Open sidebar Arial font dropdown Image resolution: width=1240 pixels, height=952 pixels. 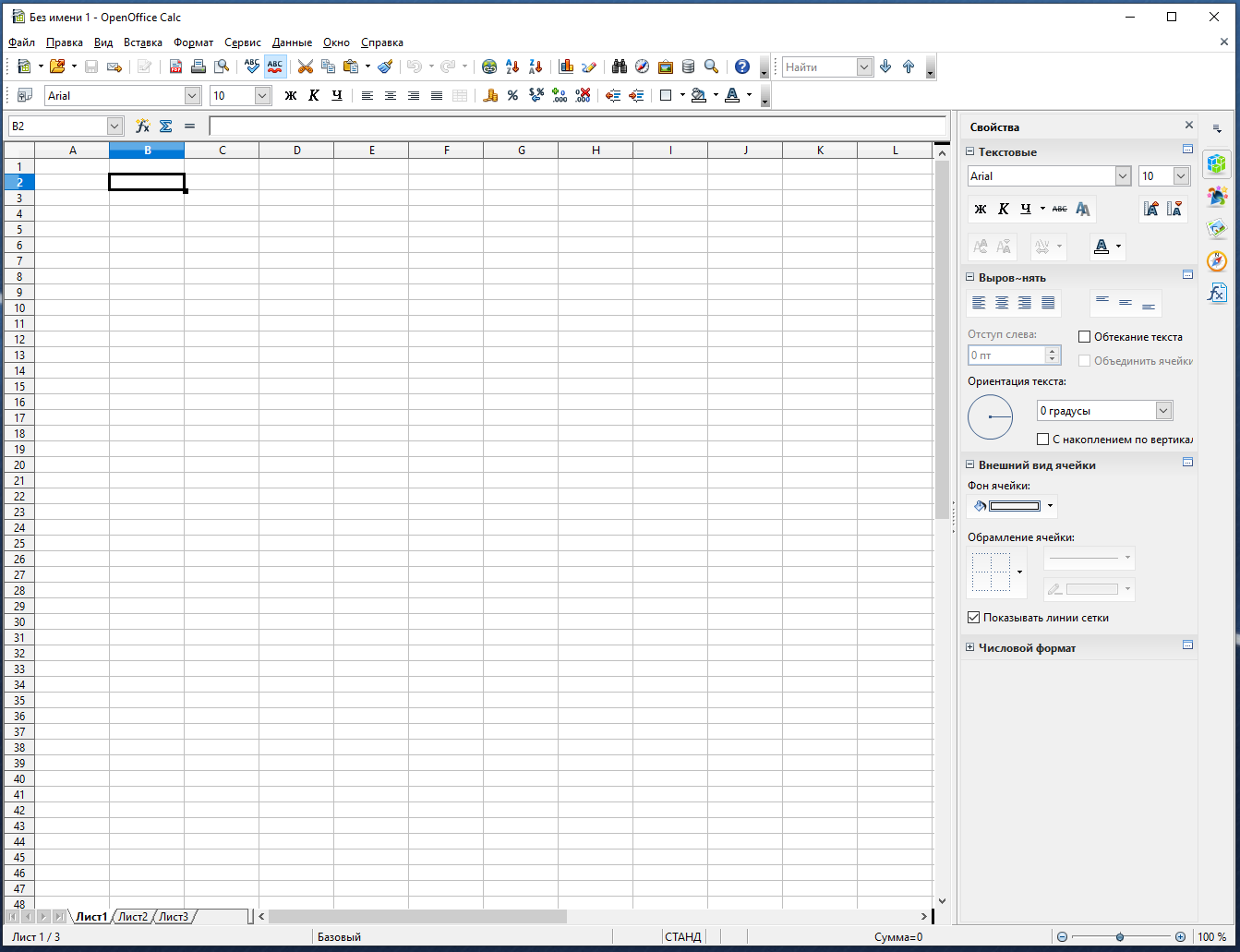(1123, 176)
